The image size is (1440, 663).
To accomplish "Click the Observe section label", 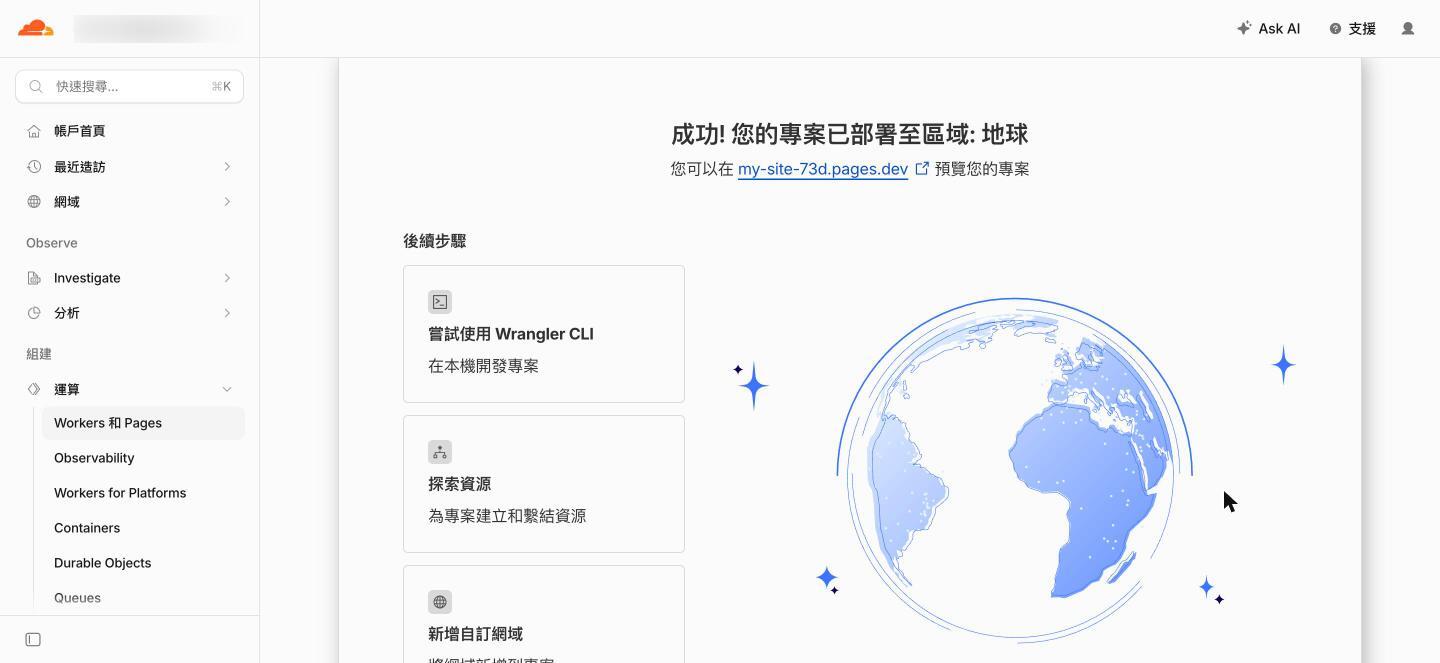I will tap(52, 243).
